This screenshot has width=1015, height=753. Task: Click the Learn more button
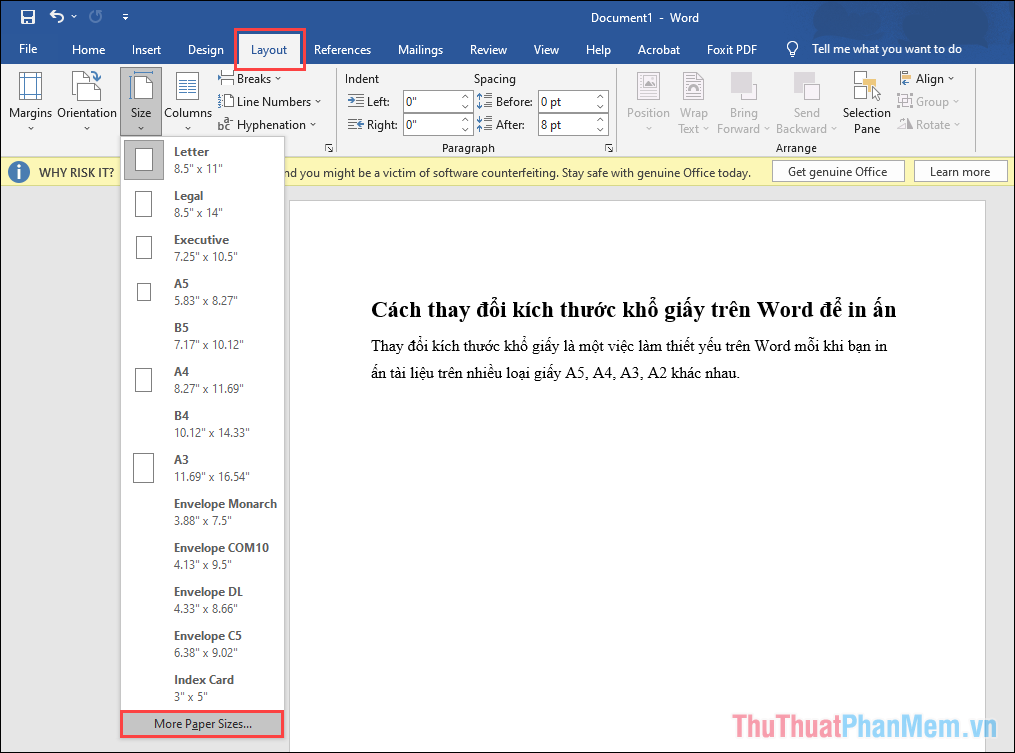point(959,172)
